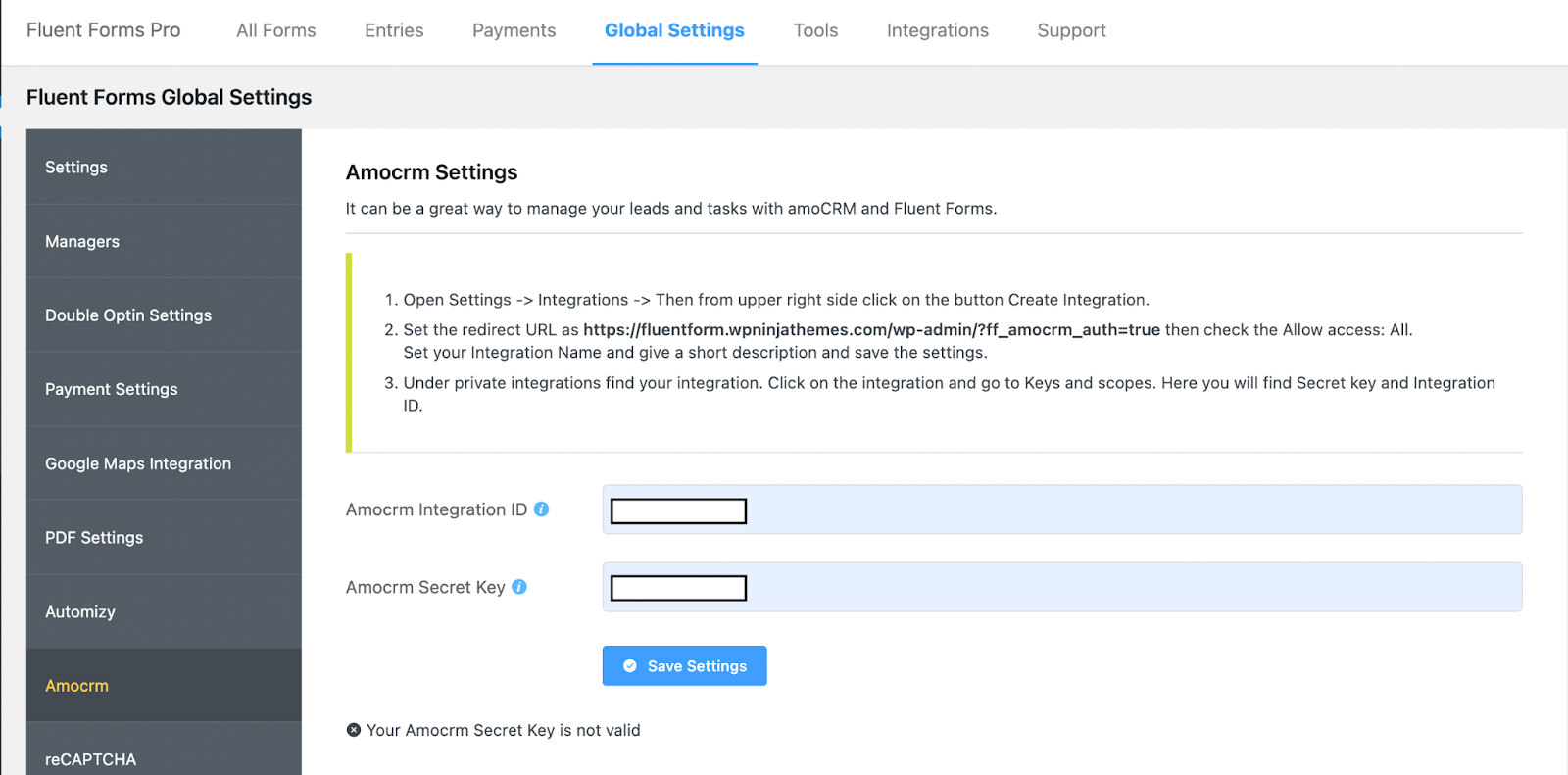1568x775 pixels.
Task: Click the Amocrm Settings heading
Action: tap(431, 172)
